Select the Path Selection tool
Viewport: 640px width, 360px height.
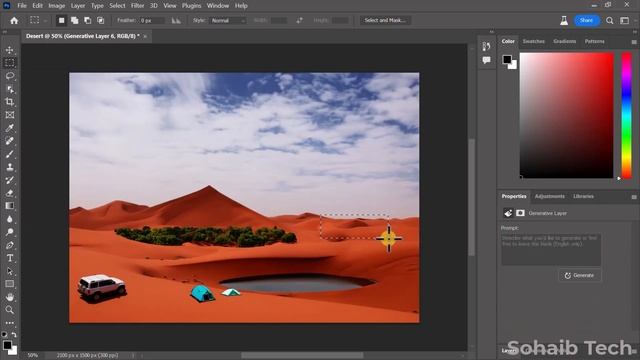click(9, 271)
